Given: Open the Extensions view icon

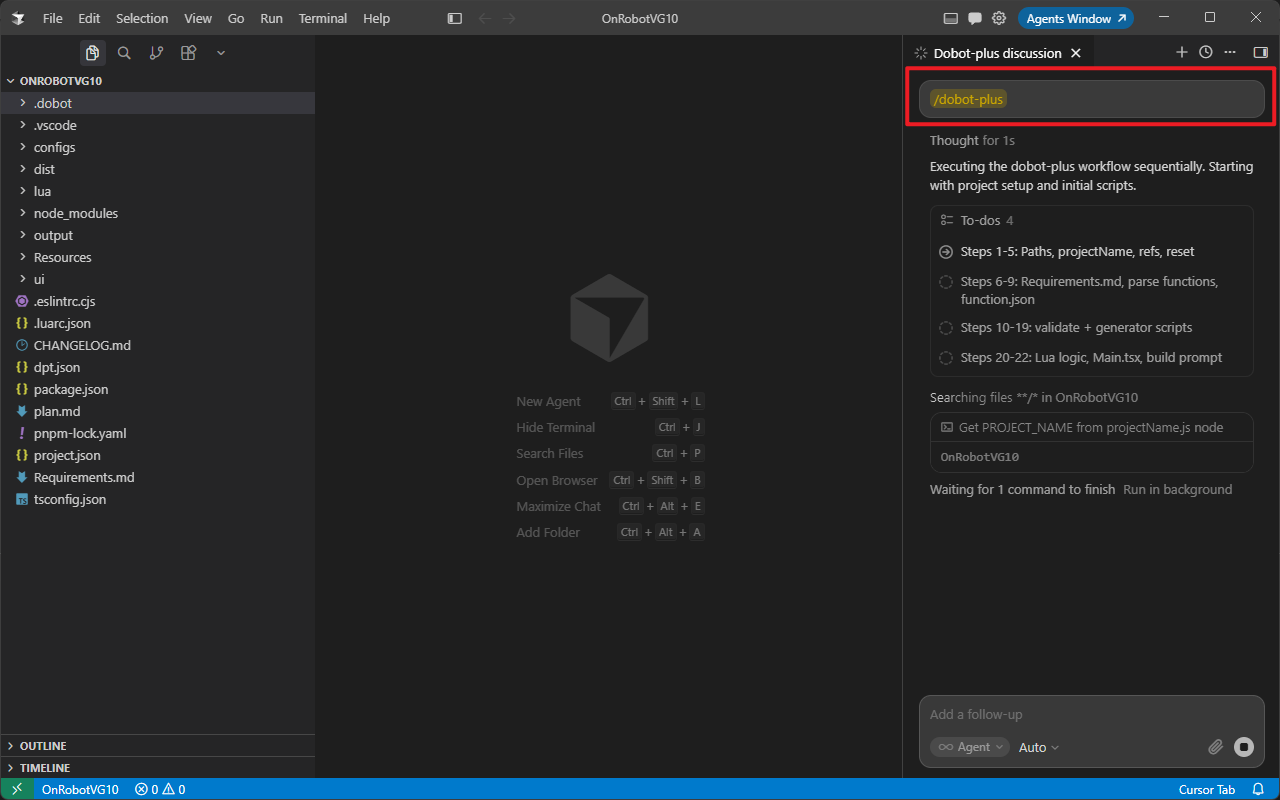Looking at the screenshot, I should 188,53.
